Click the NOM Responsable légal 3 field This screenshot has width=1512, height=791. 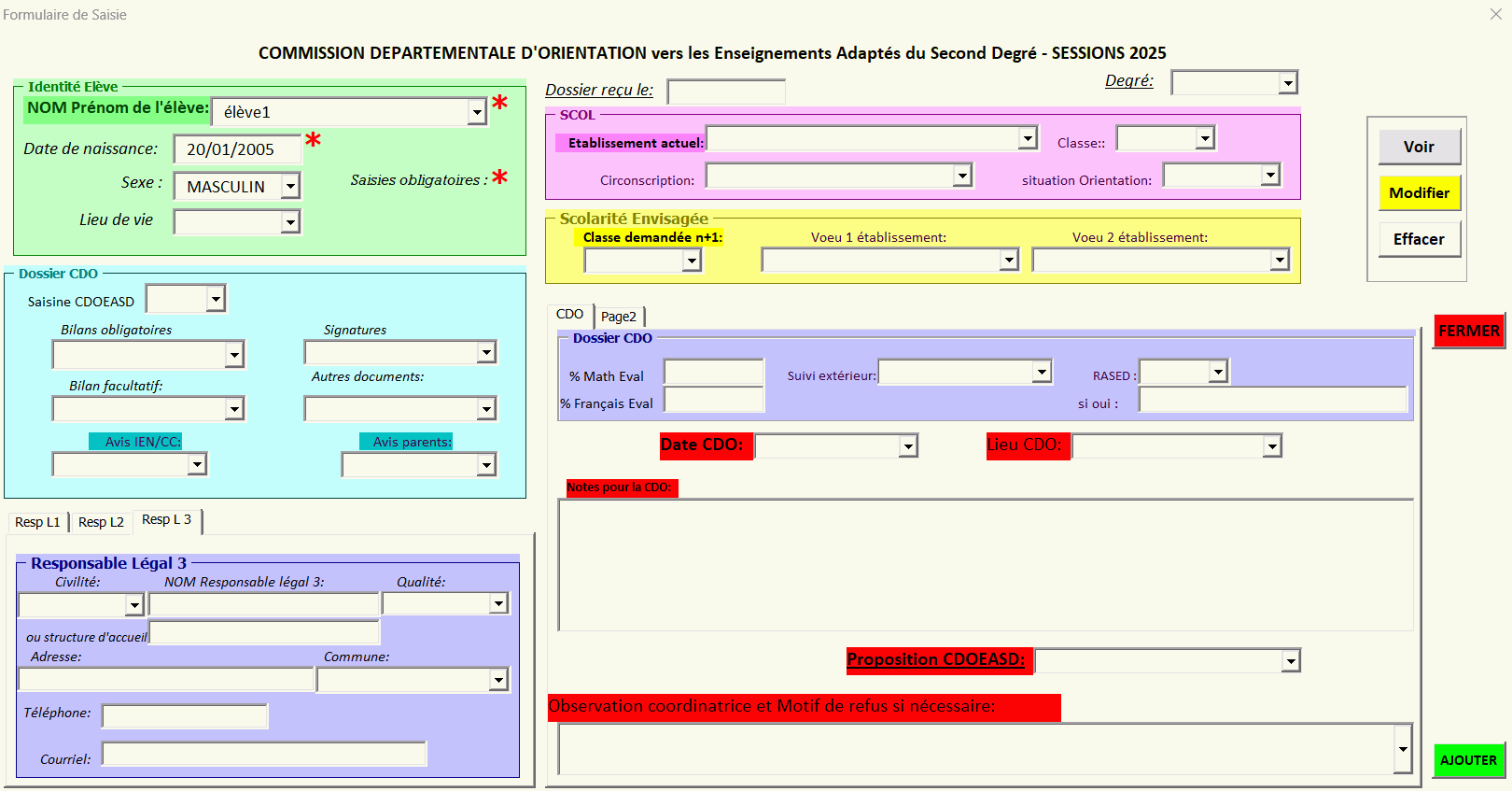pyautogui.click(x=264, y=605)
